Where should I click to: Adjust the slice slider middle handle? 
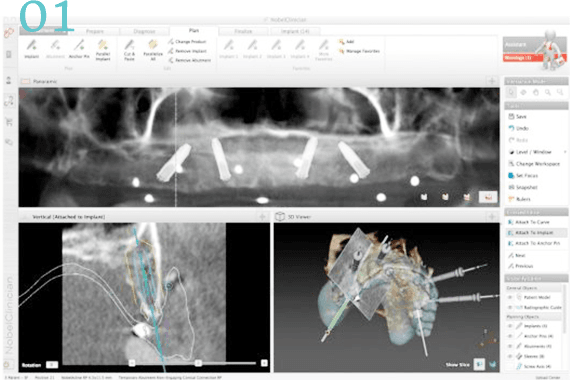click(198, 363)
